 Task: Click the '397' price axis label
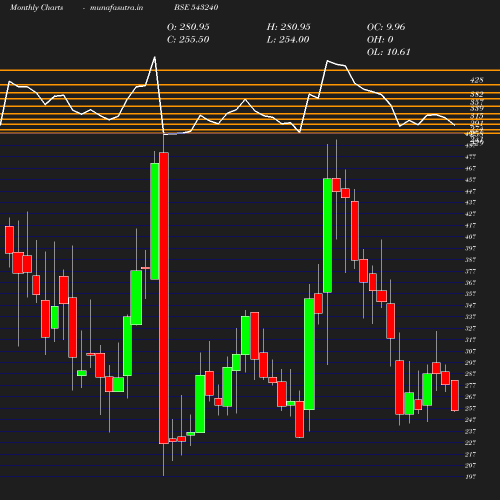coord(470,248)
